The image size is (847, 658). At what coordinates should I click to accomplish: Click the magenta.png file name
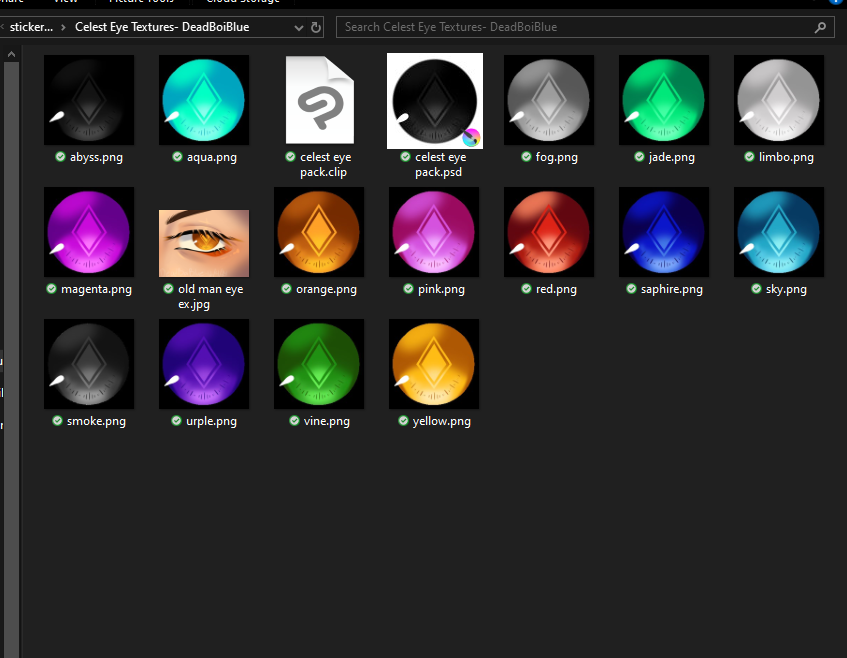coord(96,289)
